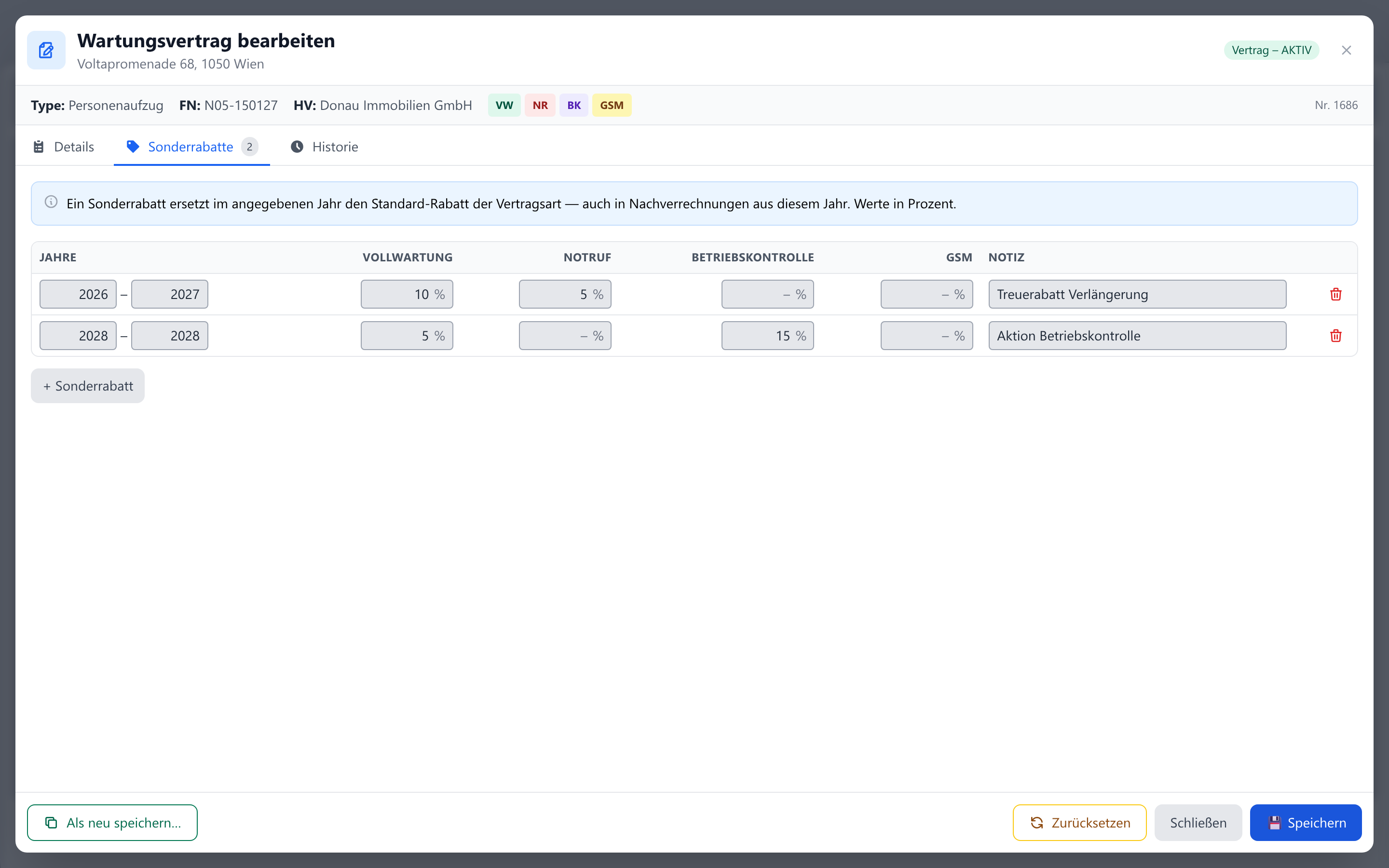1389x868 pixels.
Task: Click the Schließen button
Action: 1198,823
